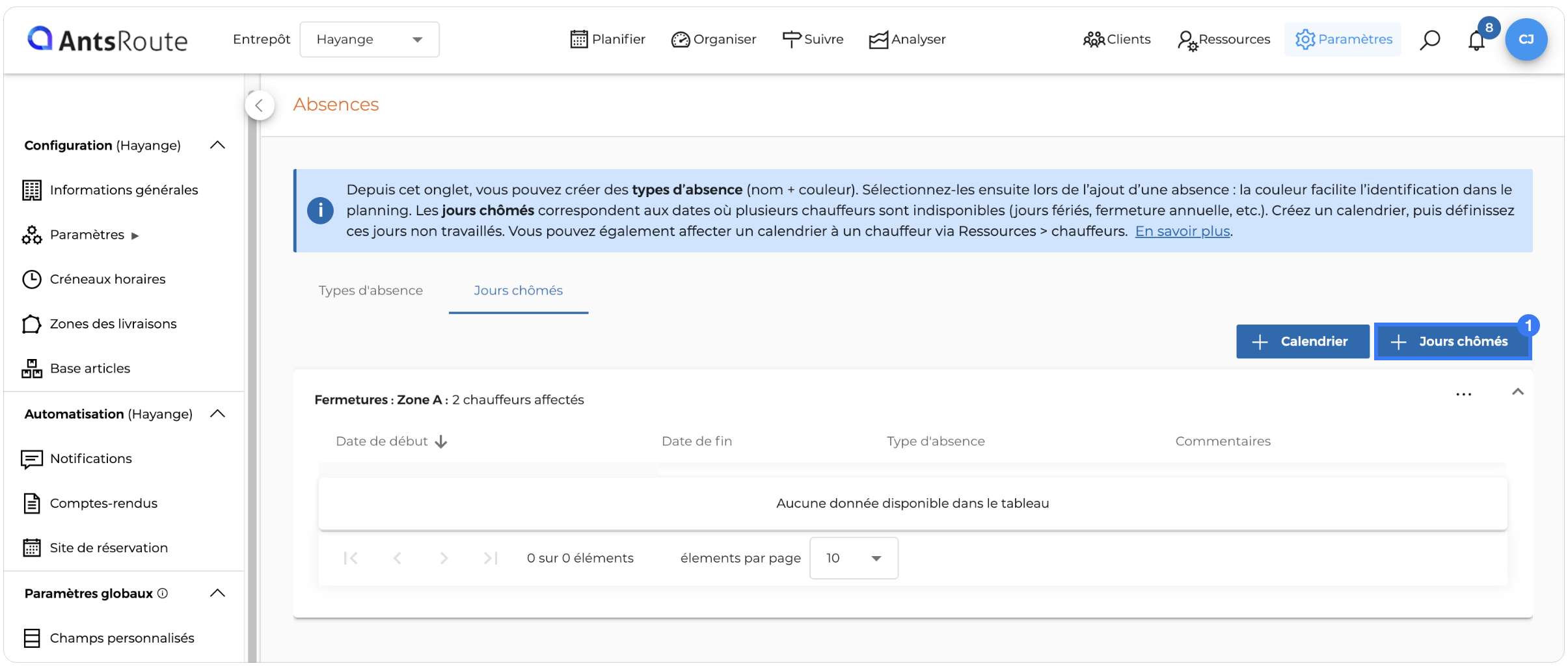
Task: Open the three-dots menu for Fermetures : Zone A
Action: (x=1463, y=394)
